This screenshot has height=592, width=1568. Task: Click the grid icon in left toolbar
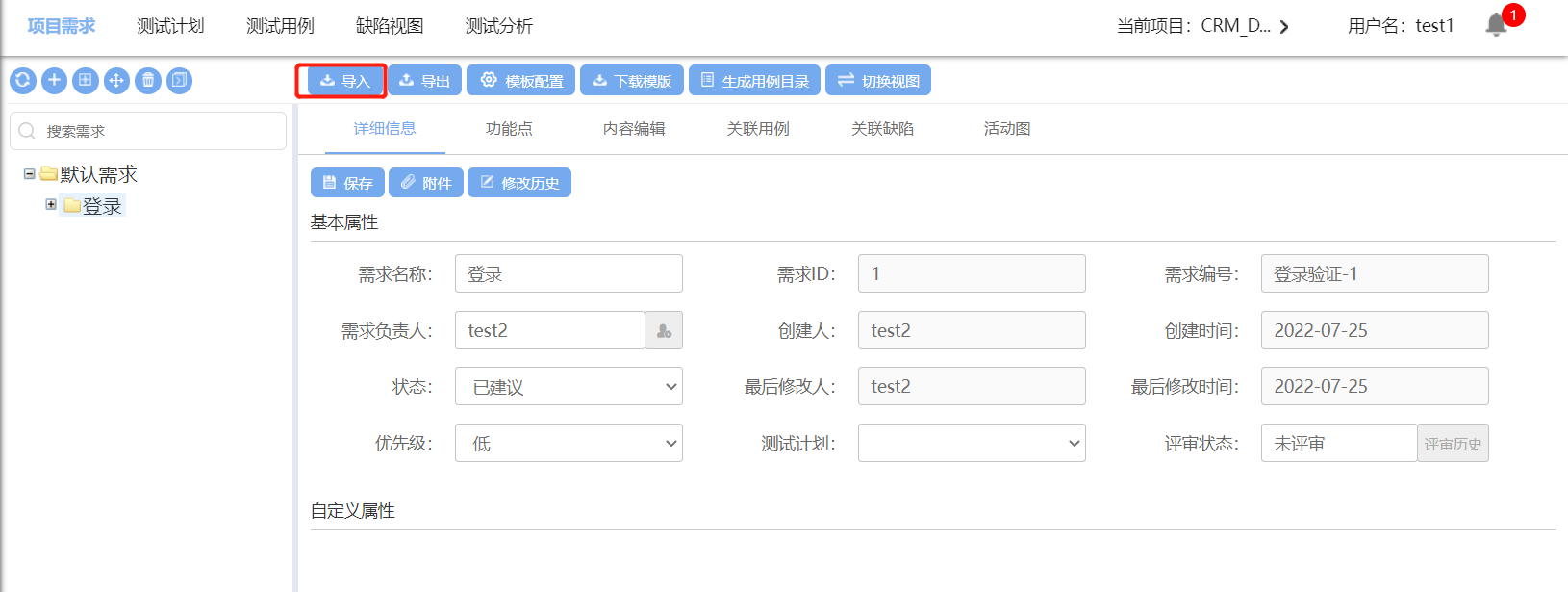coord(86,81)
